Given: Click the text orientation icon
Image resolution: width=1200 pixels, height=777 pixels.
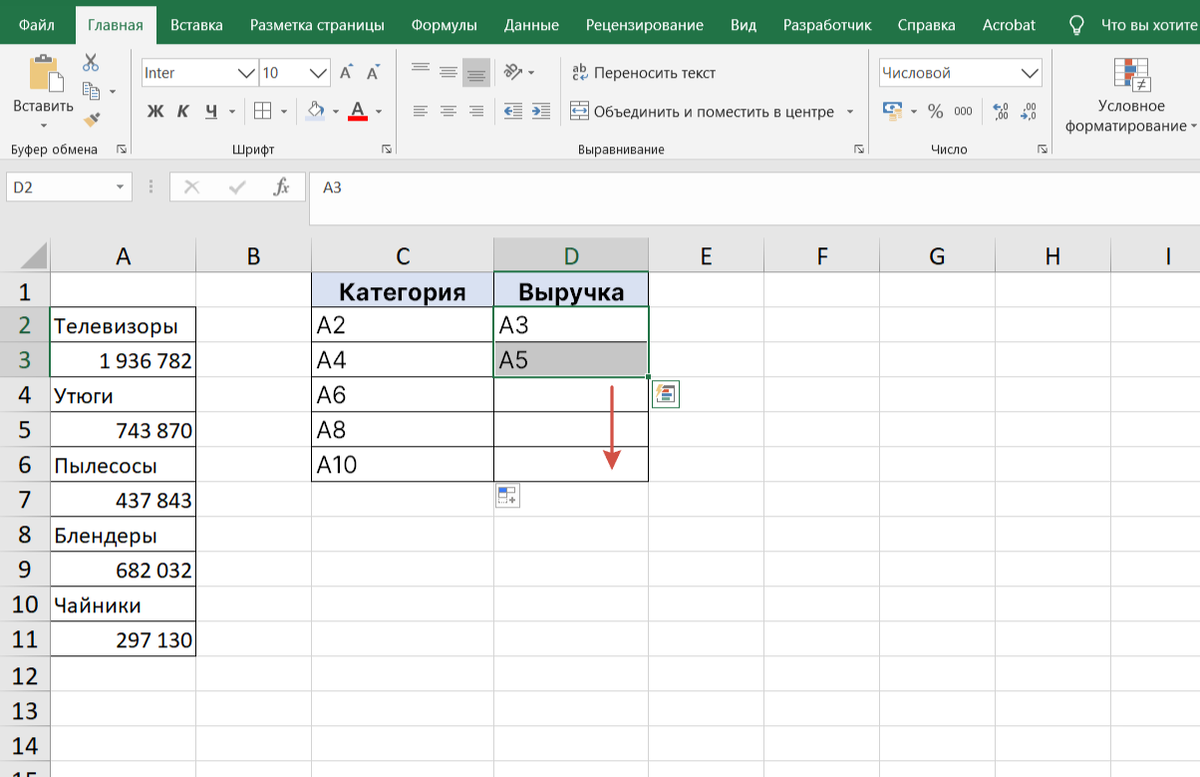Looking at the screenshot, I should pyautogui.click(x=512, y=72).
